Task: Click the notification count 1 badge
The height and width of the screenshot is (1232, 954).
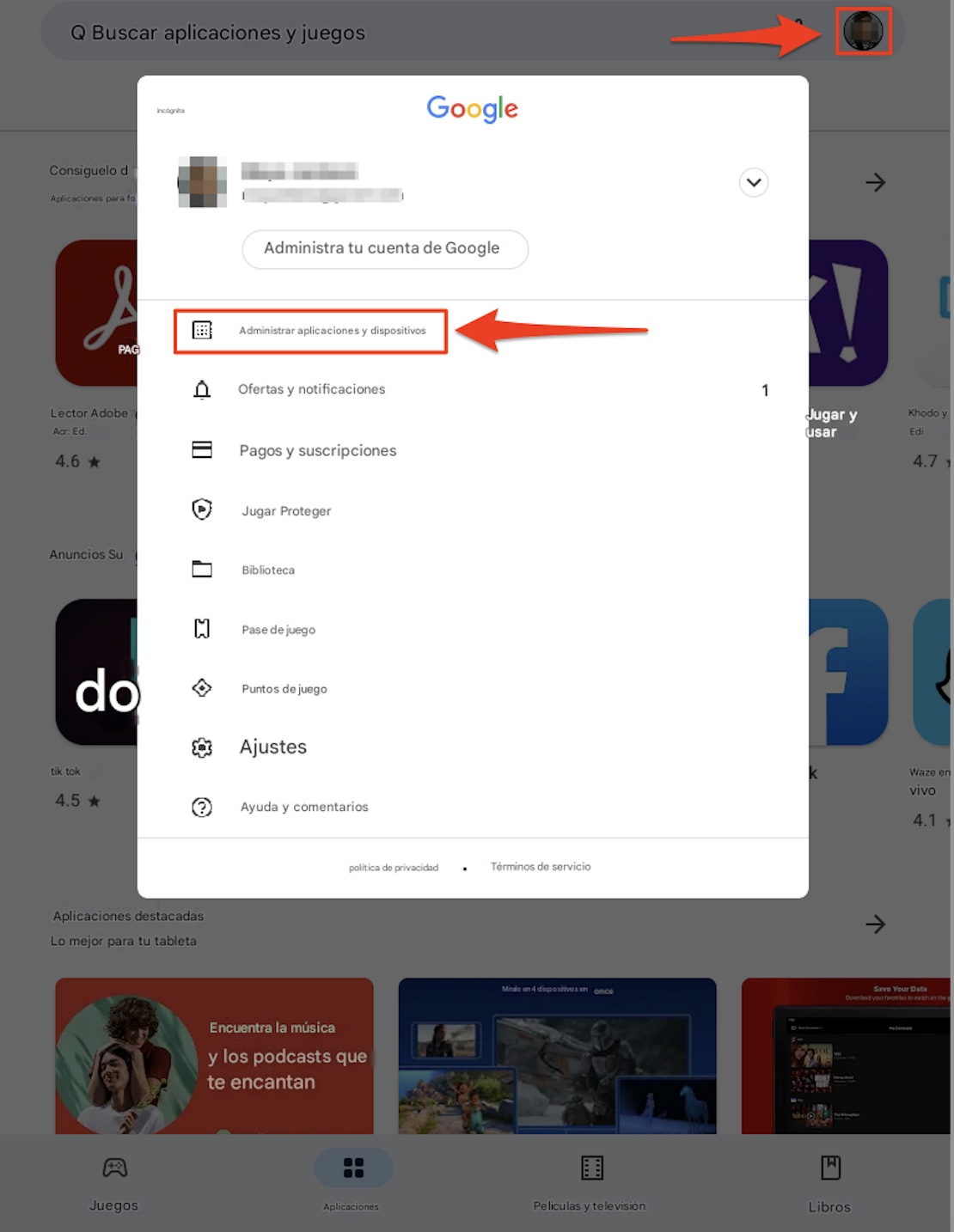Action: point(765,391)
